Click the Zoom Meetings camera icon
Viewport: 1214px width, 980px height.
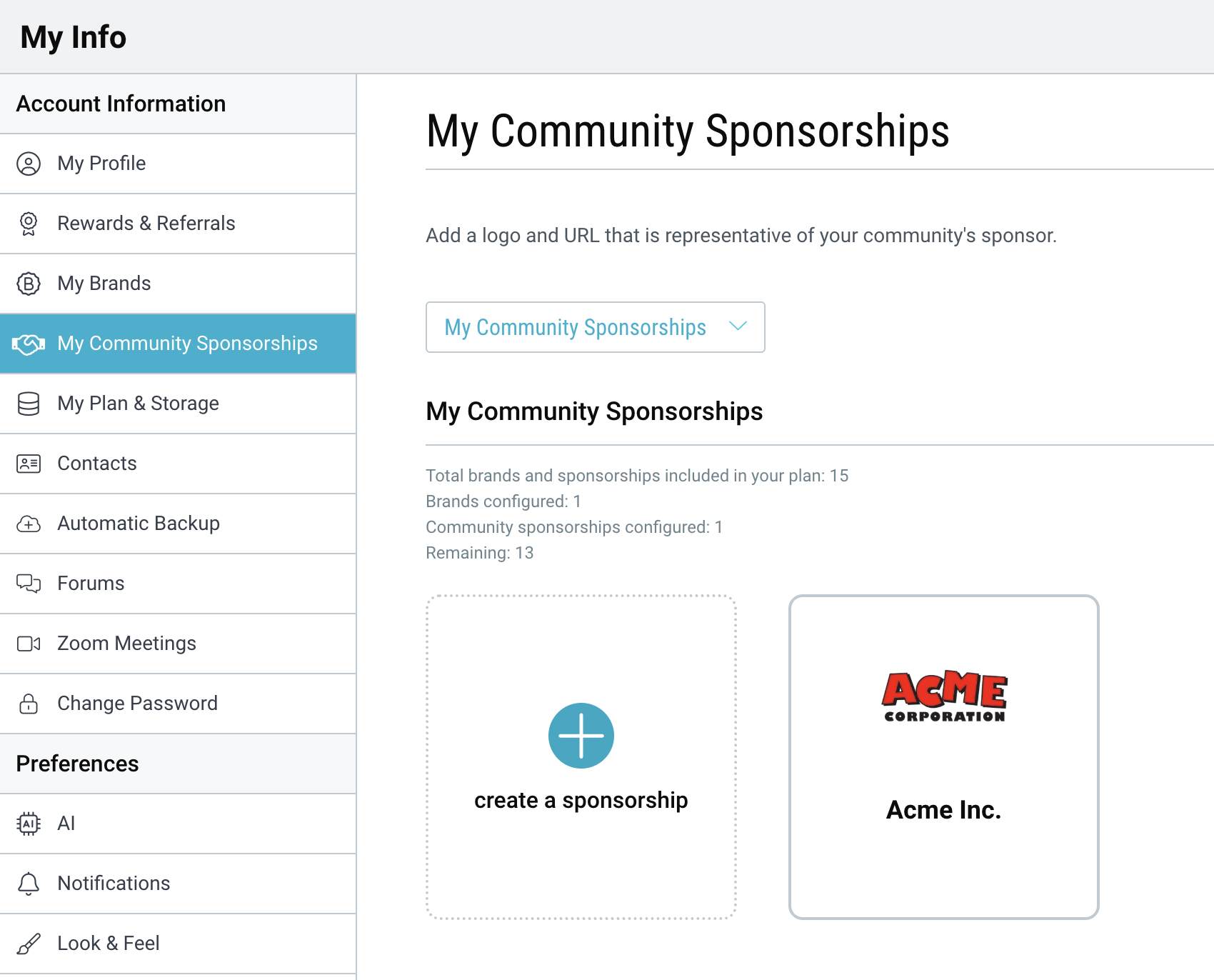29,644
